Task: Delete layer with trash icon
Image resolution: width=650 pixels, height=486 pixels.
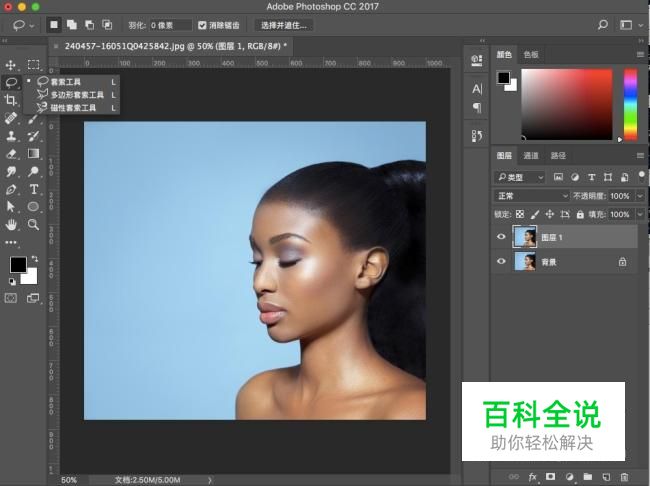Action: point(624,476)
